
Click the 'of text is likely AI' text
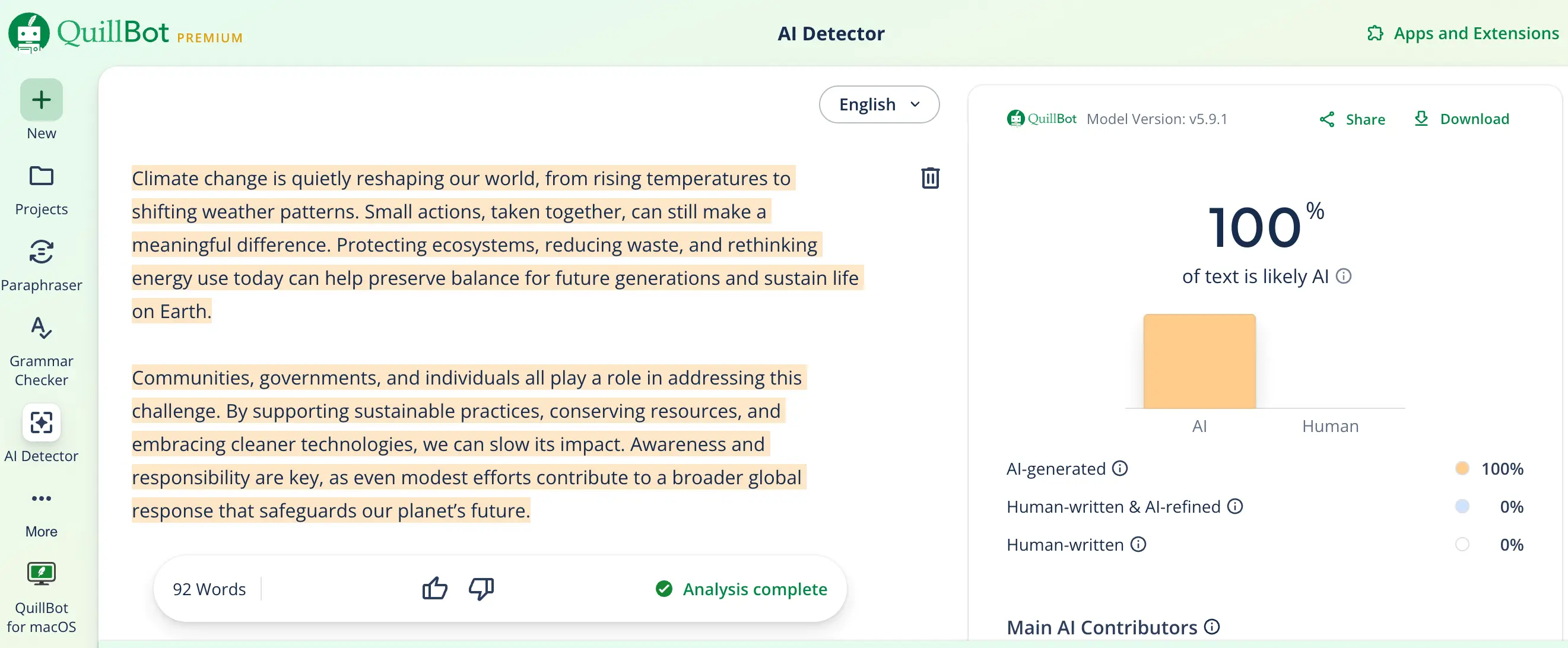pyautogui.click(x=1255, y=277)
